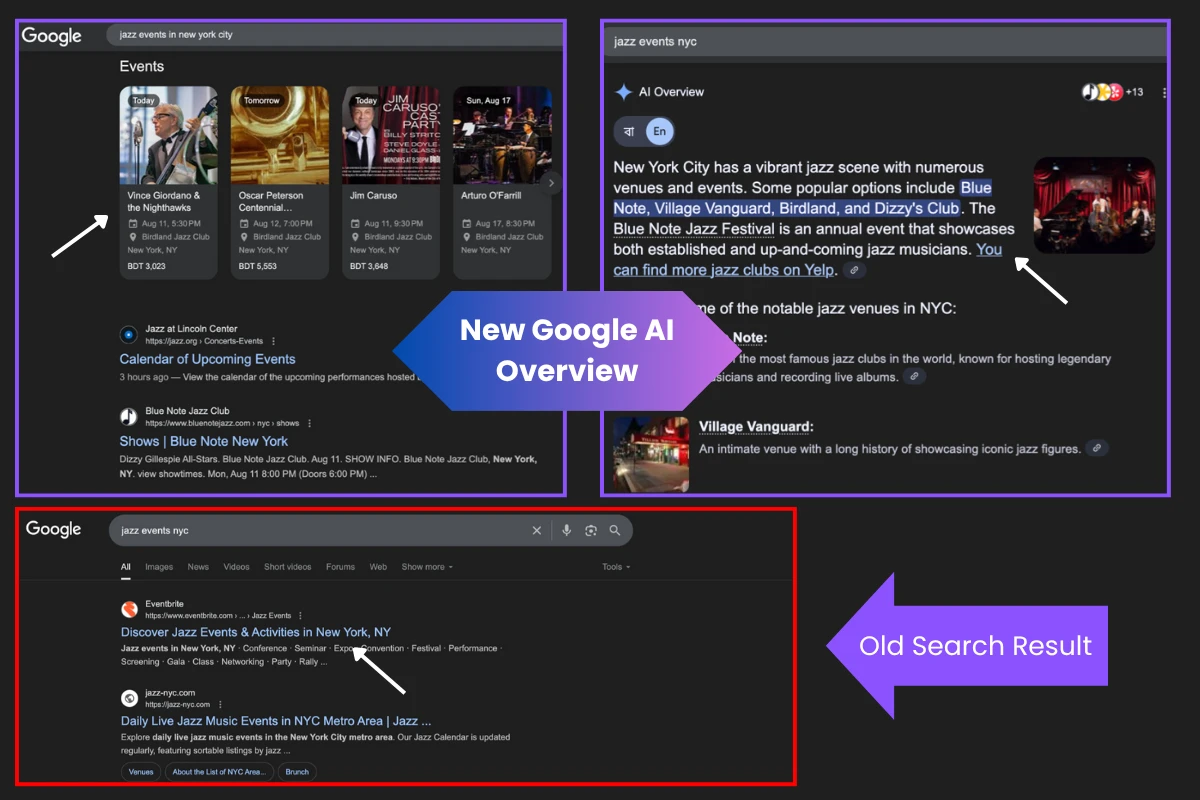Click the Brunch sitelink chip
The height and width of the screenshot is (800, 1200).
(297, 772)
